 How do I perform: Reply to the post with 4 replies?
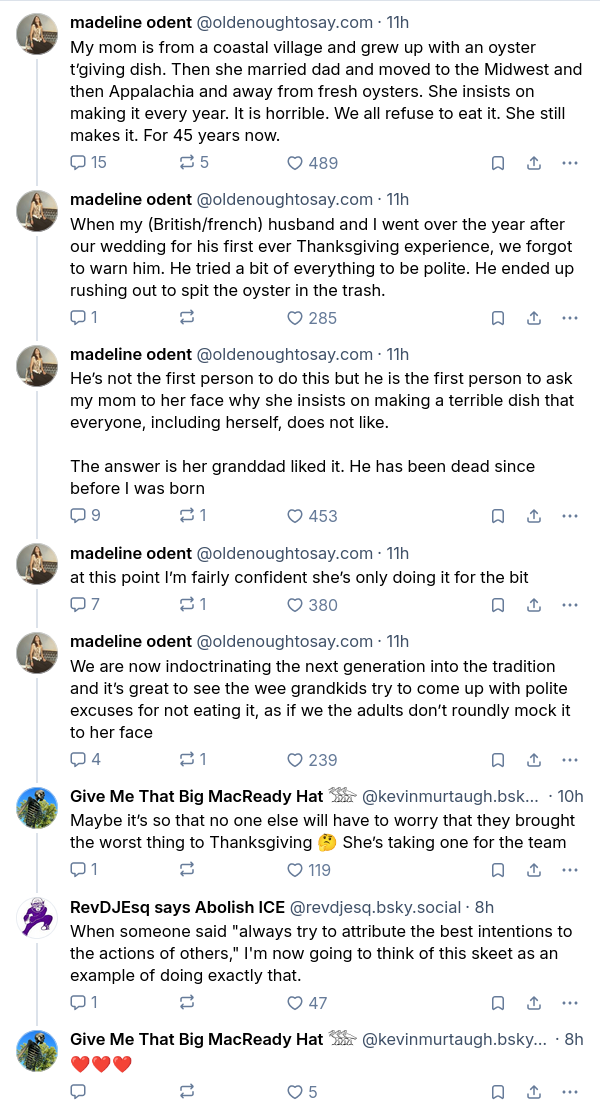pos(79,760)
